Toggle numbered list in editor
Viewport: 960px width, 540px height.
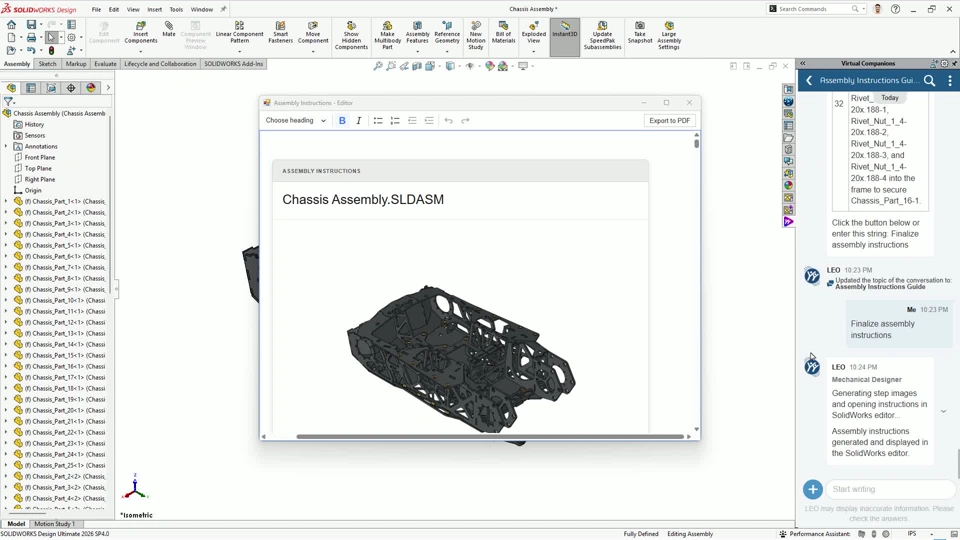pyautogui.click(x=395, y=121)
